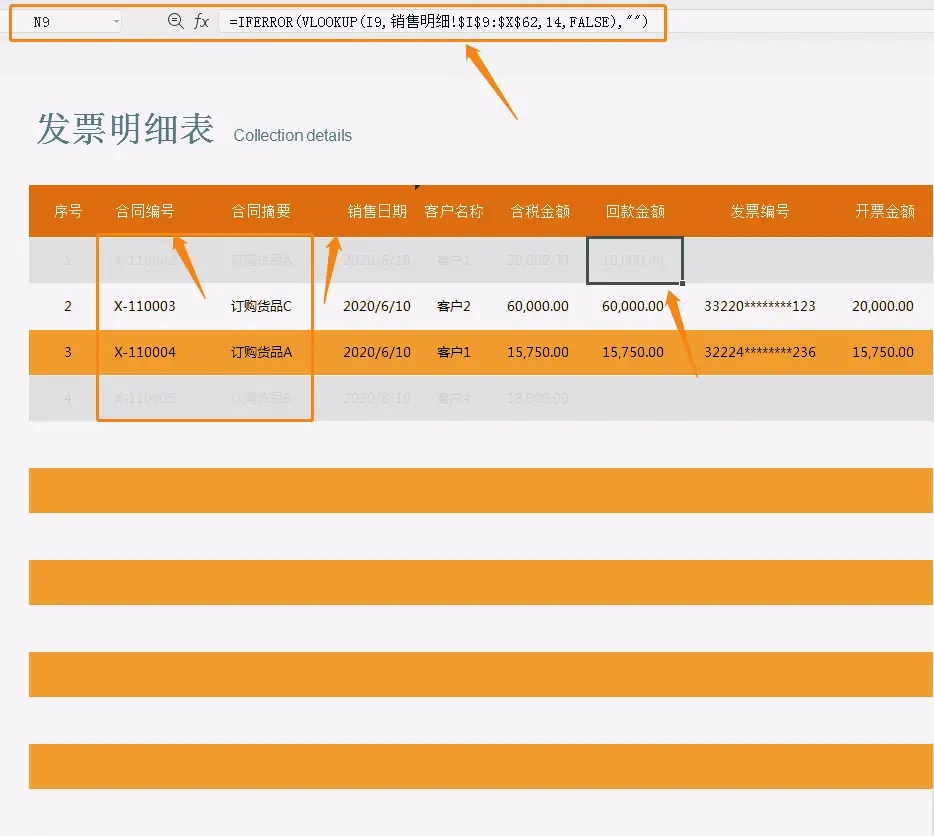
Task: Select the 2020/6/10 date in row 2
Action: (376, 306)
